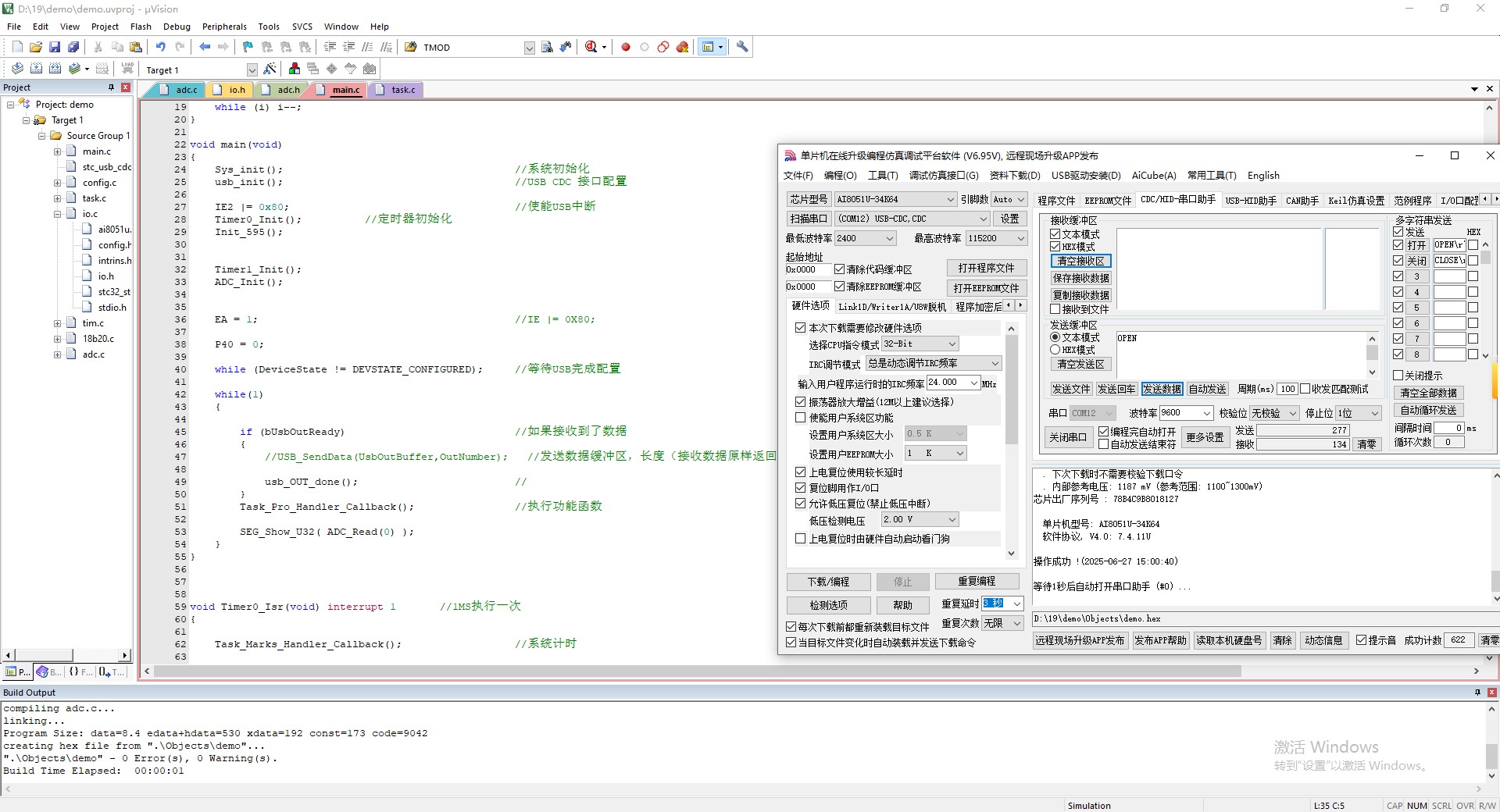Pin the Build Output panel
1500x812 pixels.
coord(1477,693)
